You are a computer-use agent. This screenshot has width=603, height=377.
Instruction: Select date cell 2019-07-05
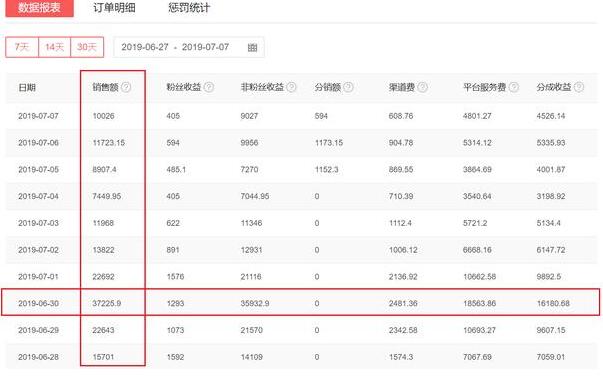click(38, 170)
